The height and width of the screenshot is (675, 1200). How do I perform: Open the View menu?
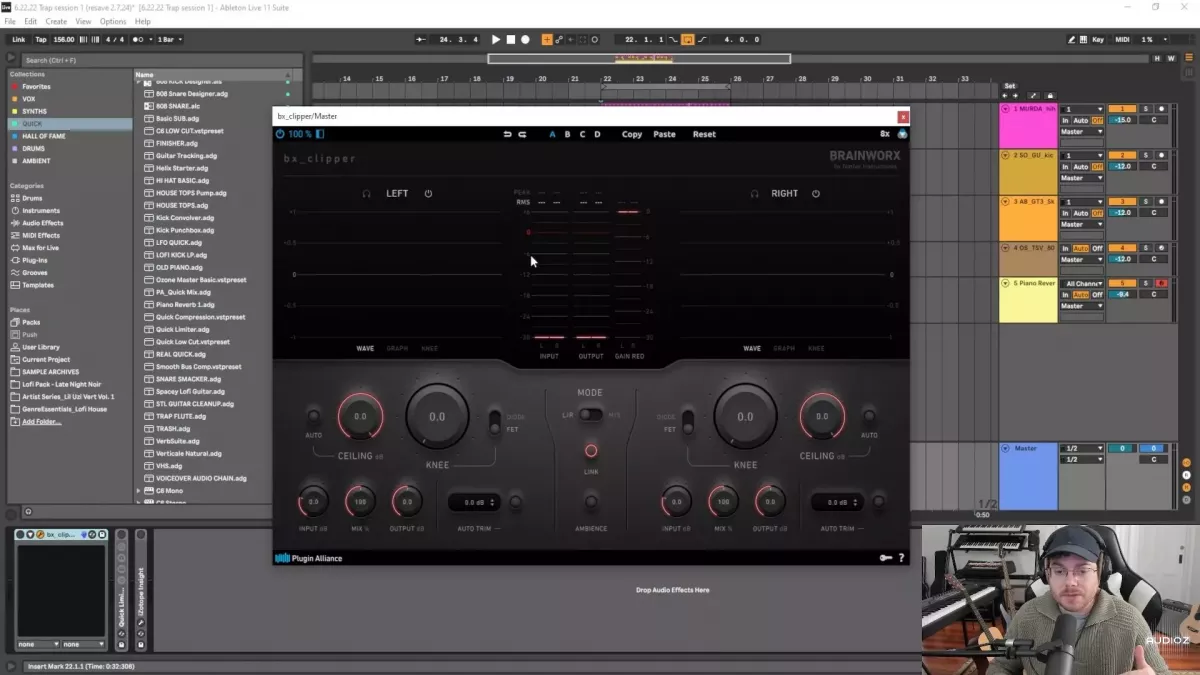tap(83, 21)
